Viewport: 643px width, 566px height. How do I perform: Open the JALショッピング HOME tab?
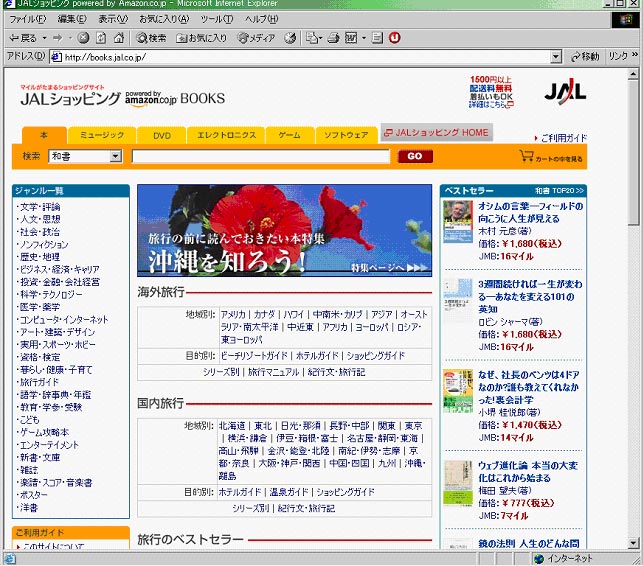[436, 132]
